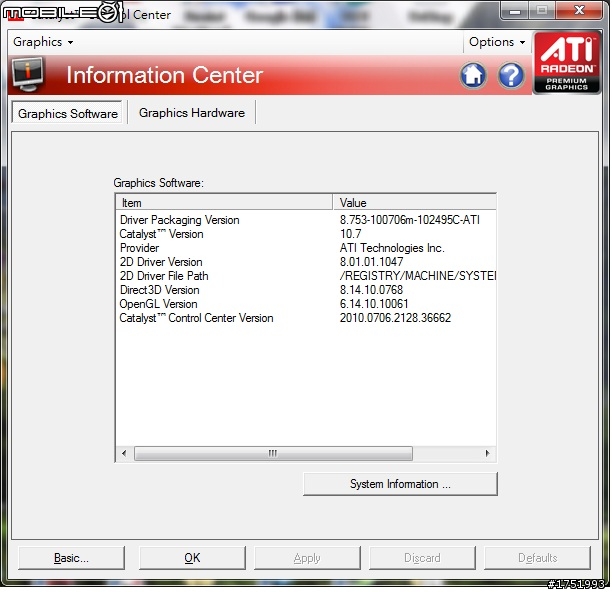Select the OpenGL Version row
This screenshot has height=592, width=612.
[x=306, y=304]
